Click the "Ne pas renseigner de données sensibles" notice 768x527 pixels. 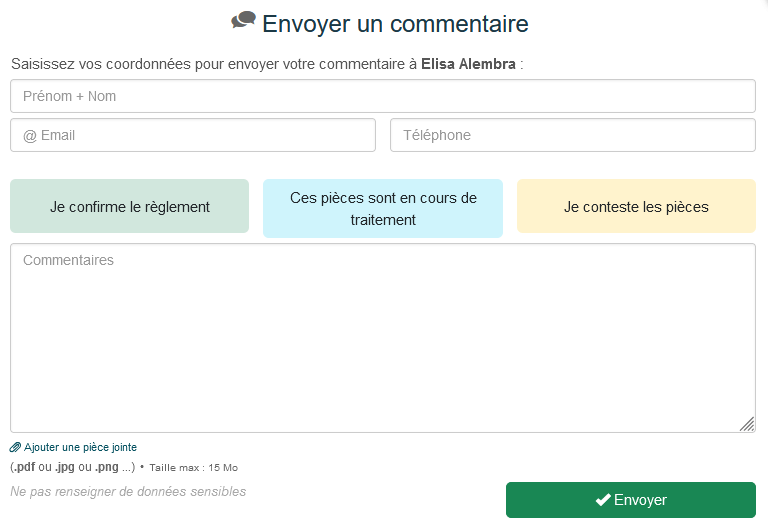click(x=128, y=491)
